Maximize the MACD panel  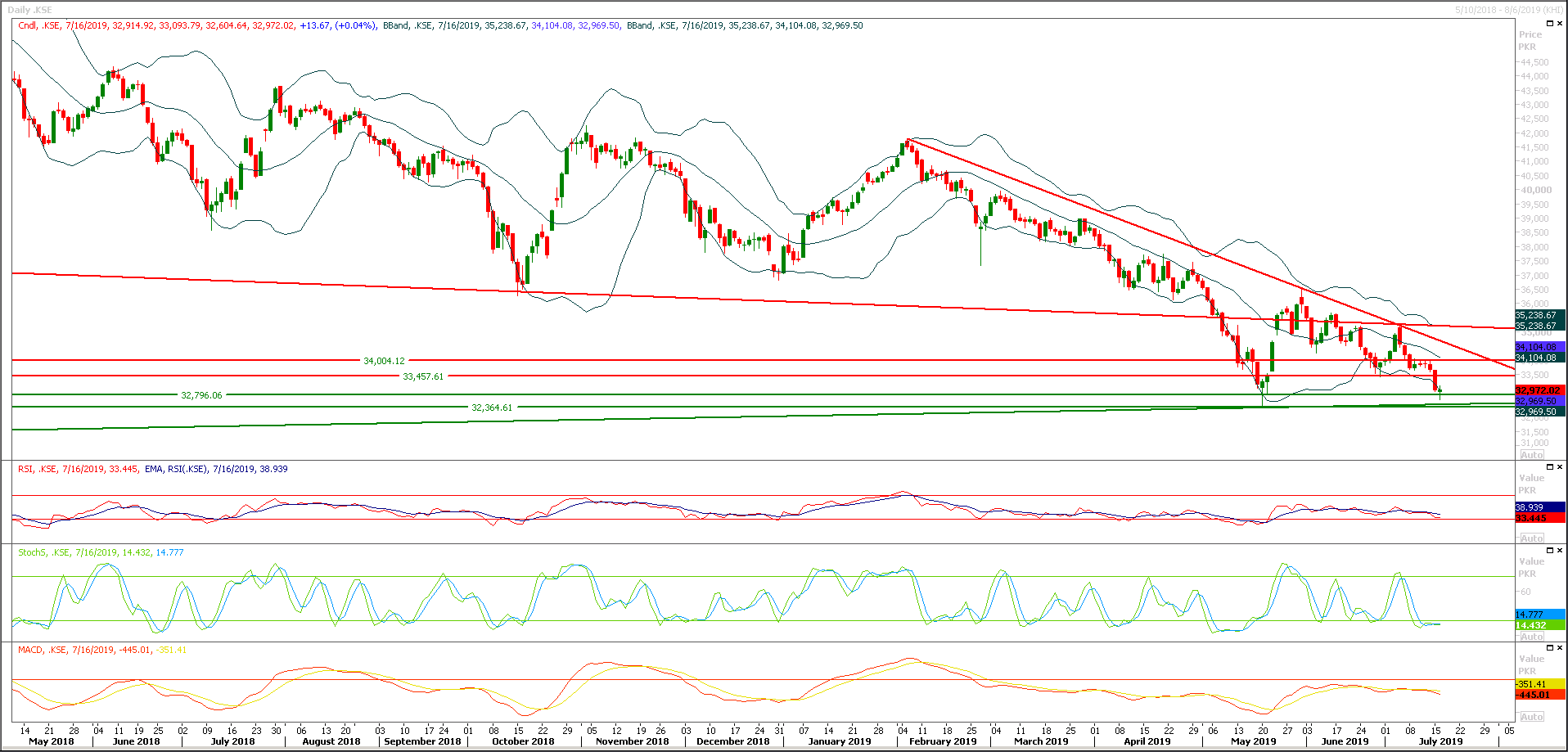tap(1550, 648)
